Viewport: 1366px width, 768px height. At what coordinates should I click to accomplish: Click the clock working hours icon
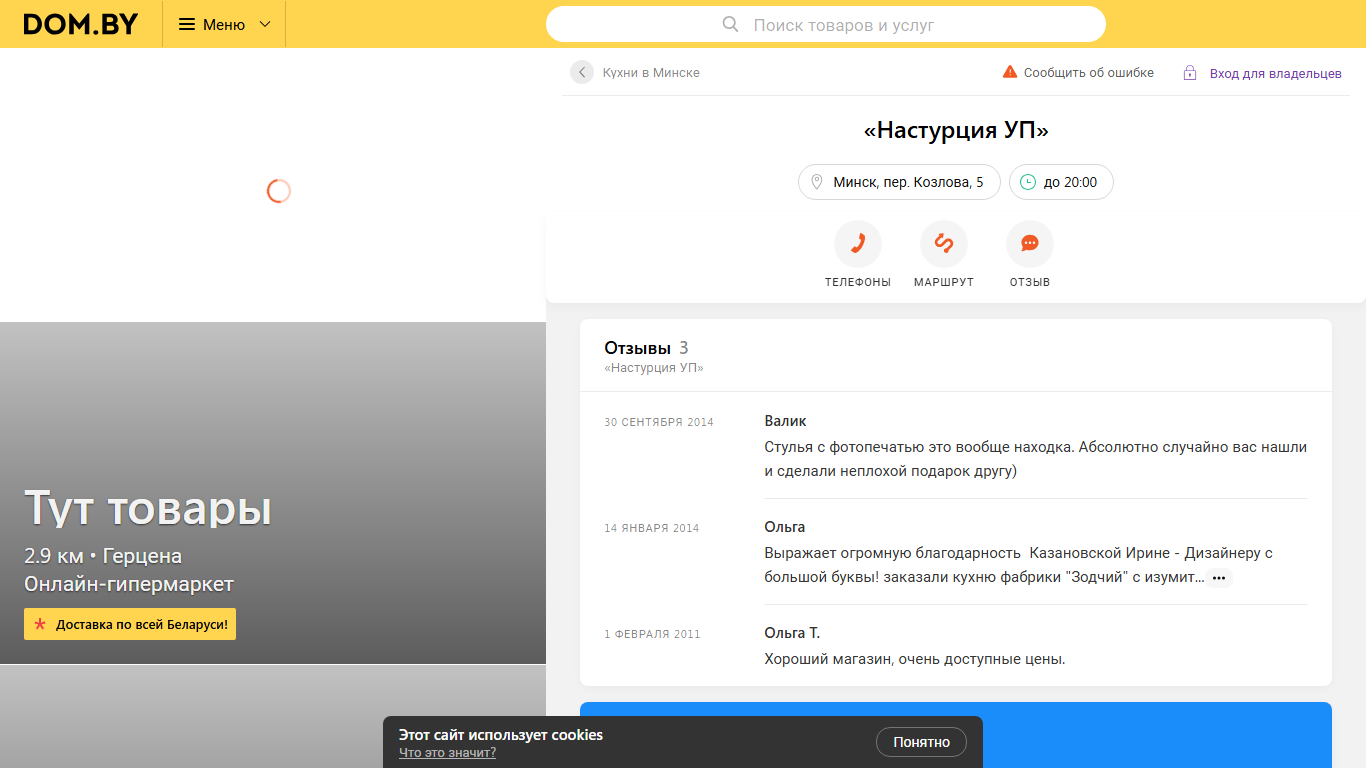pos(1028,182)
